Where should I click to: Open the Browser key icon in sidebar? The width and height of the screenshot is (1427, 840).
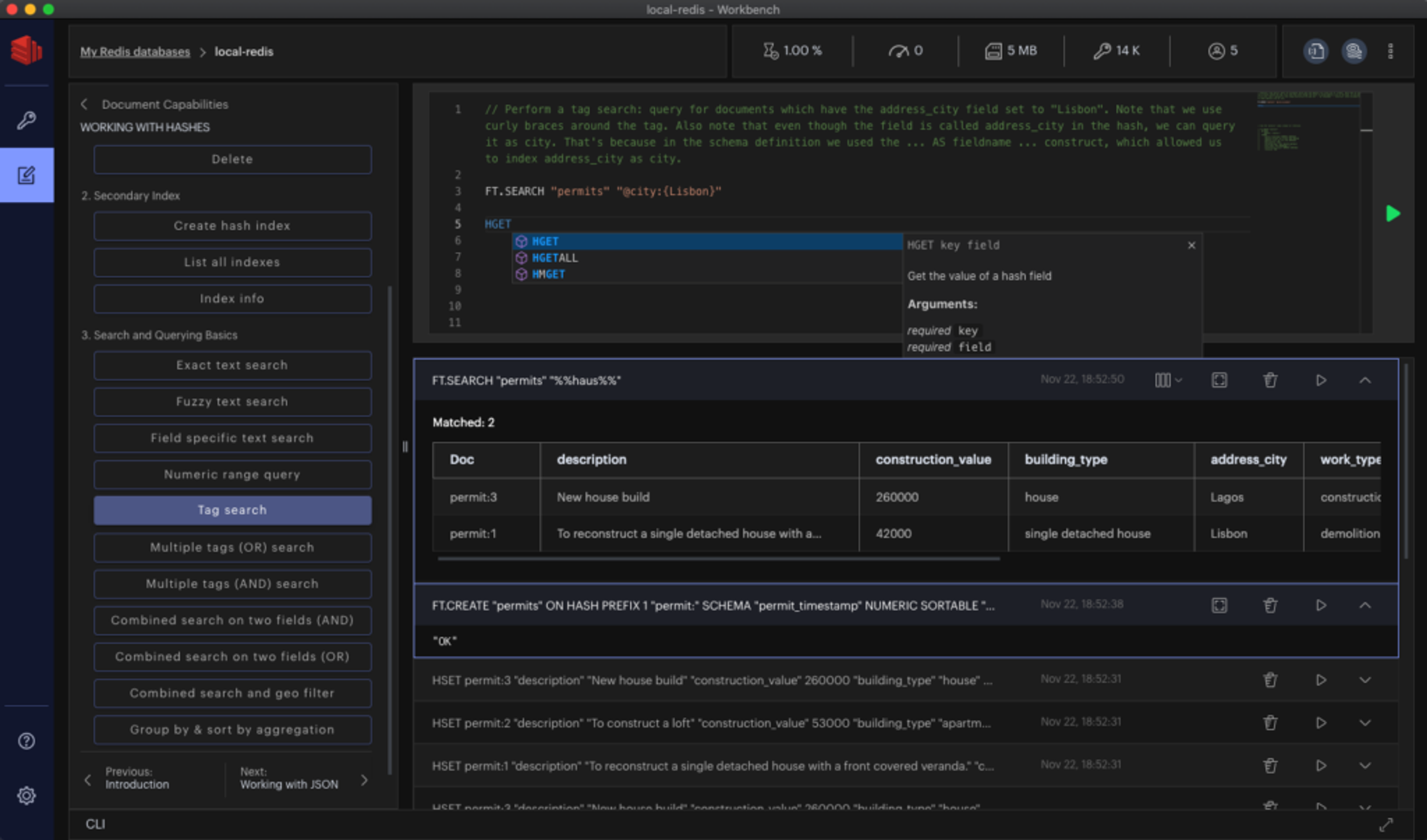pyautogui.click(x=26, y=119)
